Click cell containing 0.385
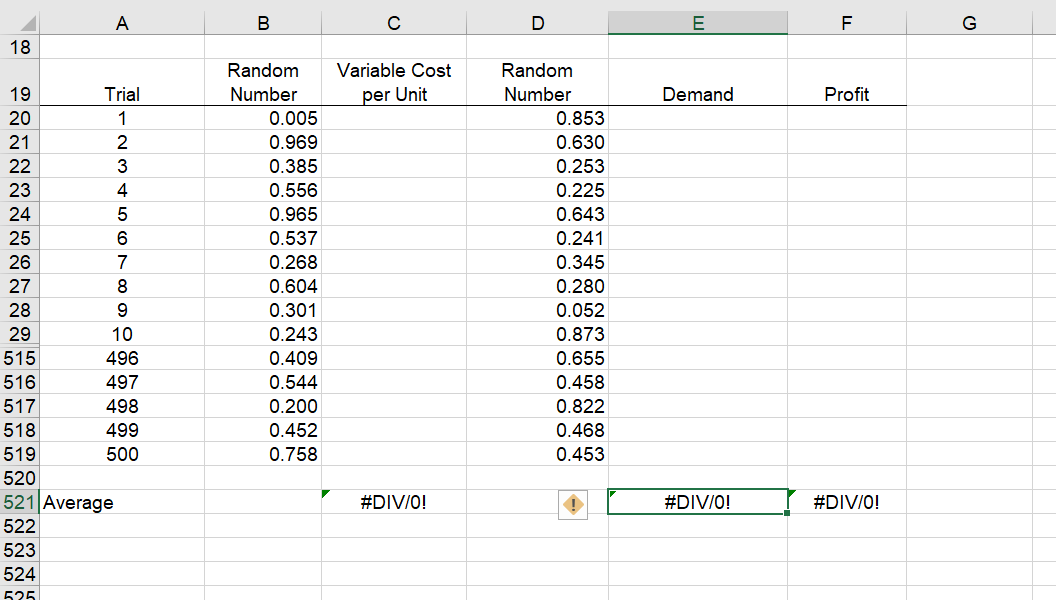 [x=263, y=166]
